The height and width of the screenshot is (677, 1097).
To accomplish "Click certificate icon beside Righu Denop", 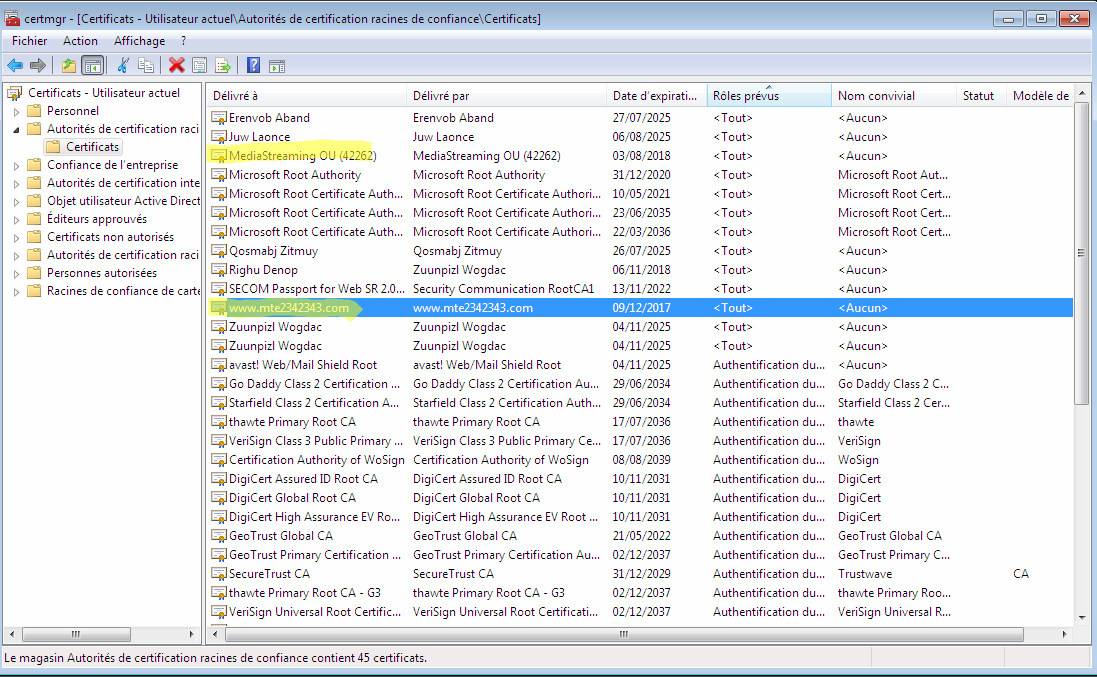I will click(x=219, y=270).
